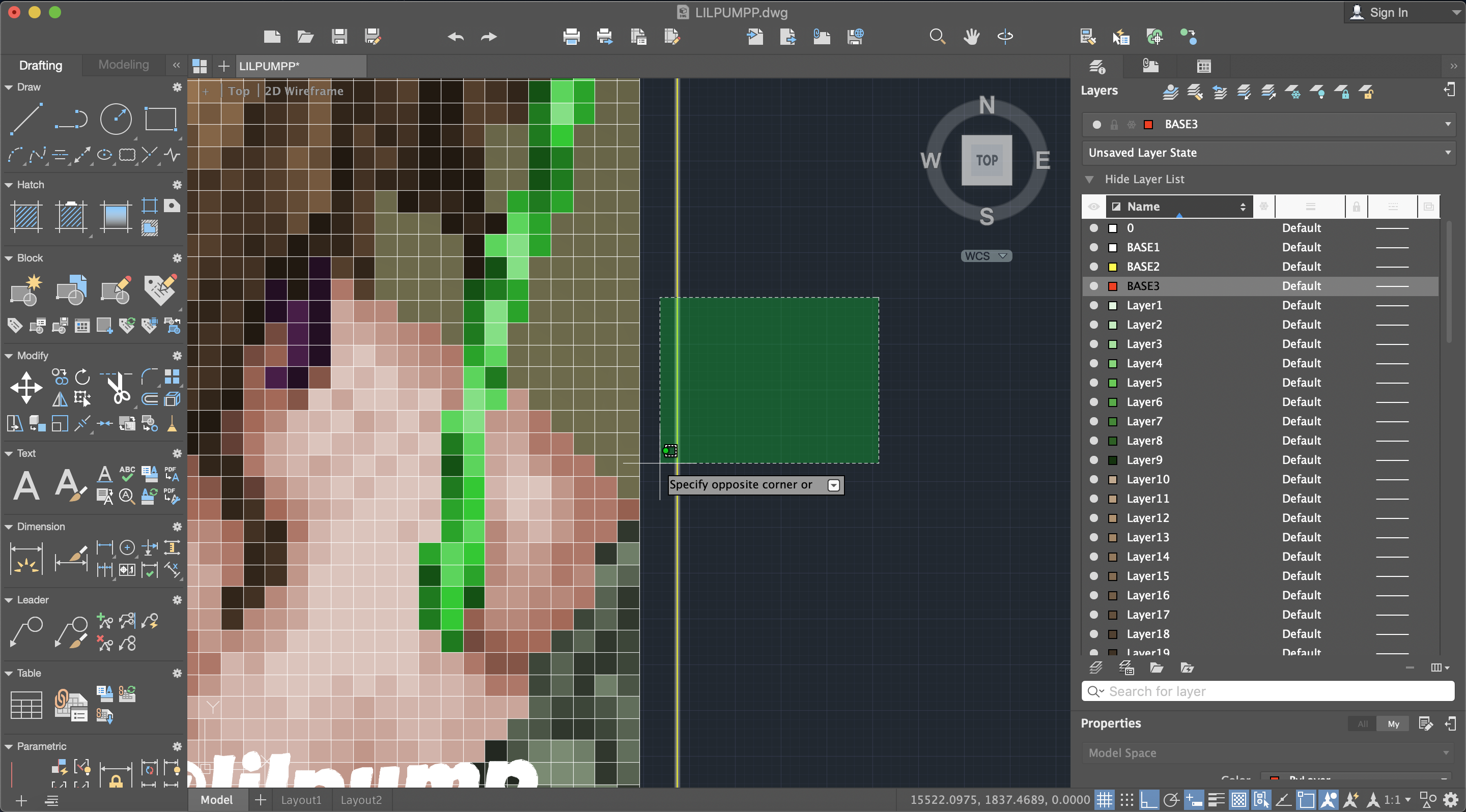Click the N direction on the compass
Screen dimensions: 1466x812
pyautogui.click(x=987, y=105)
